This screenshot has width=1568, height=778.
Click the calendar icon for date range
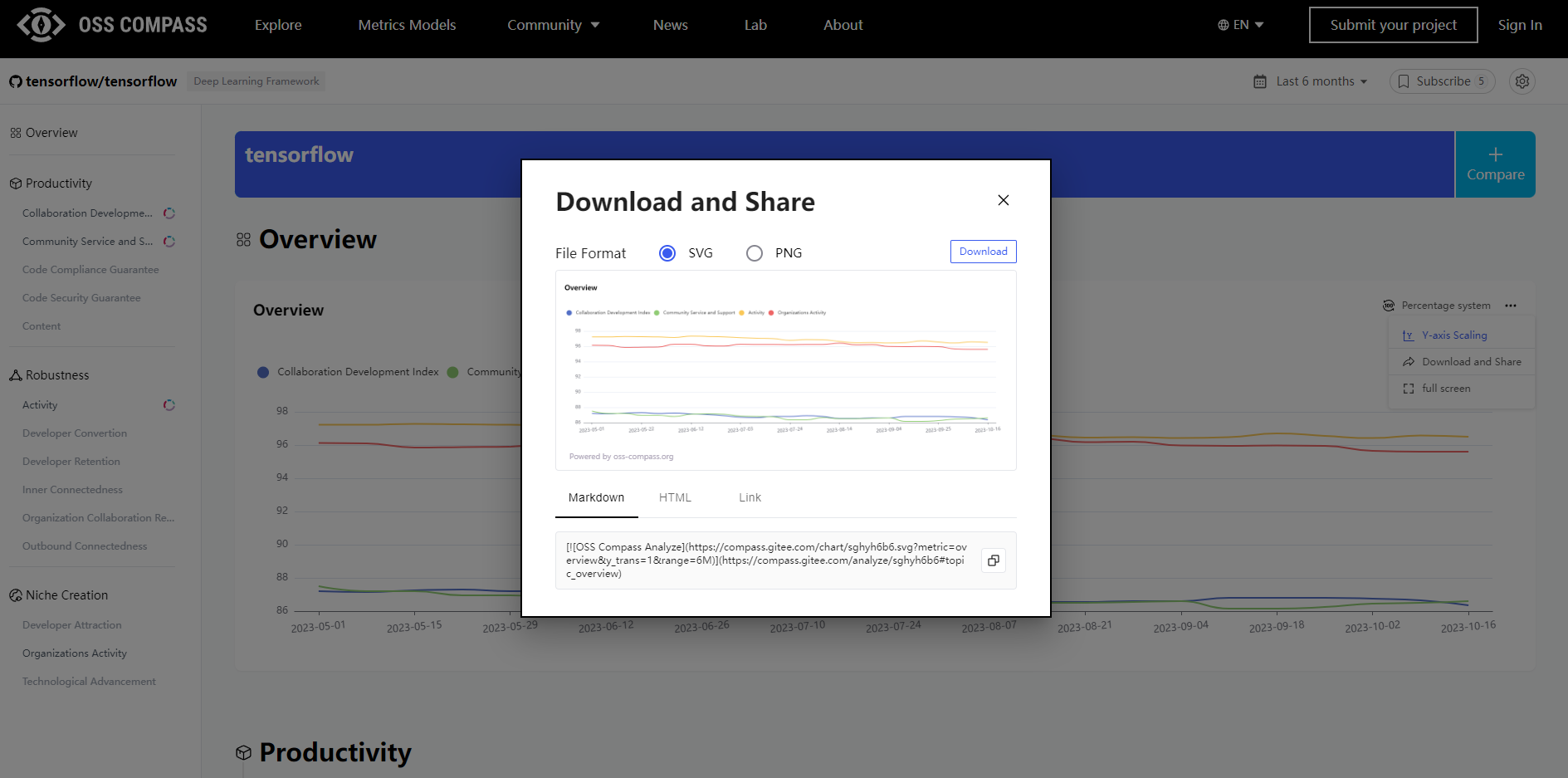point(1260,81)
